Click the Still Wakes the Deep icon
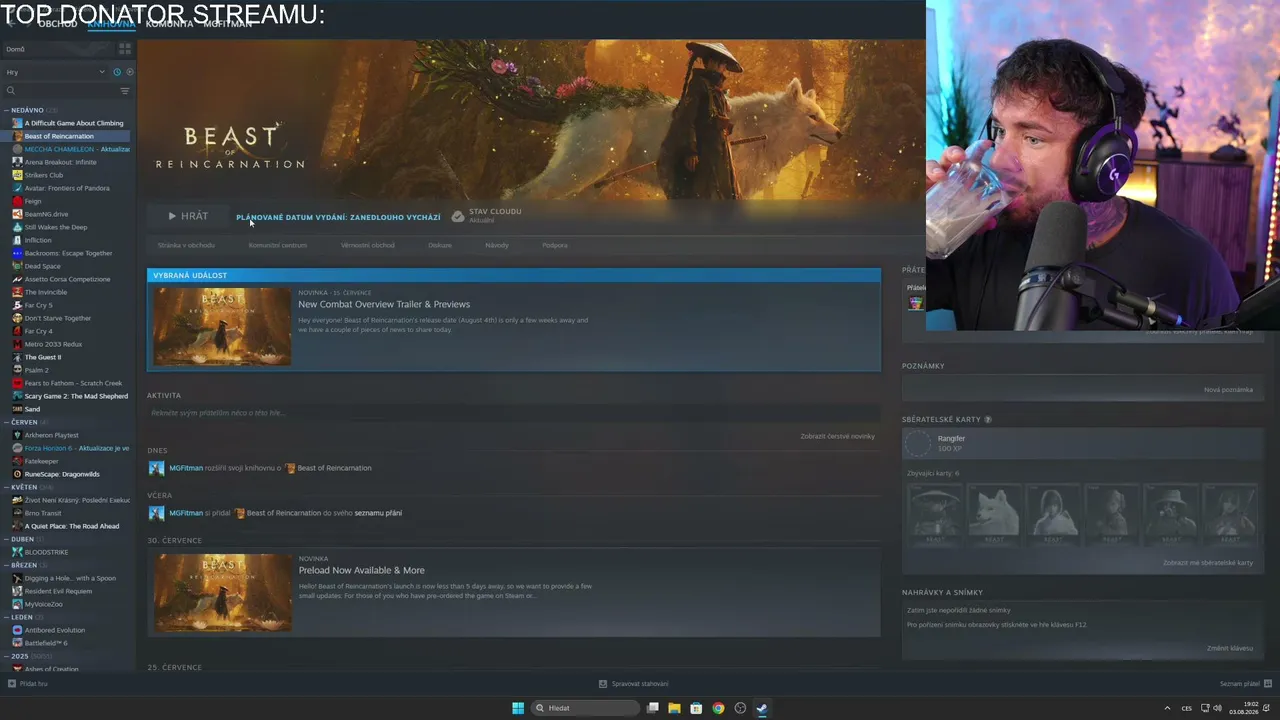 pyautogui.click(x=18, y=227)
